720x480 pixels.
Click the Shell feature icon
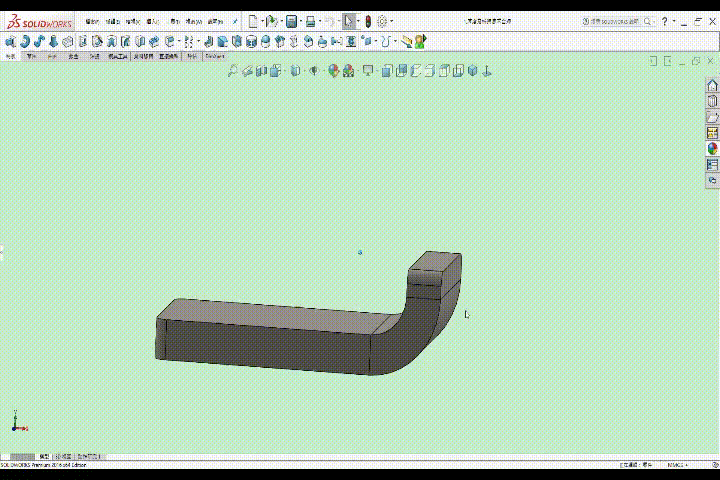pyautogui.click(x=236, y=42)
